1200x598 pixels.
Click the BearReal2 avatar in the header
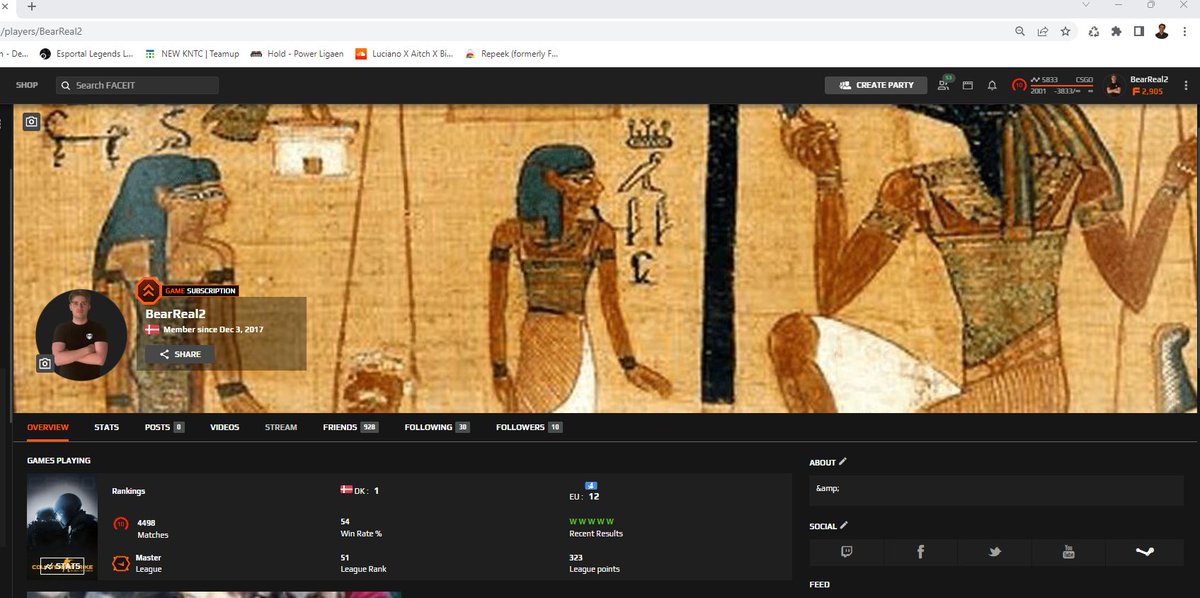click(1115, 85)
